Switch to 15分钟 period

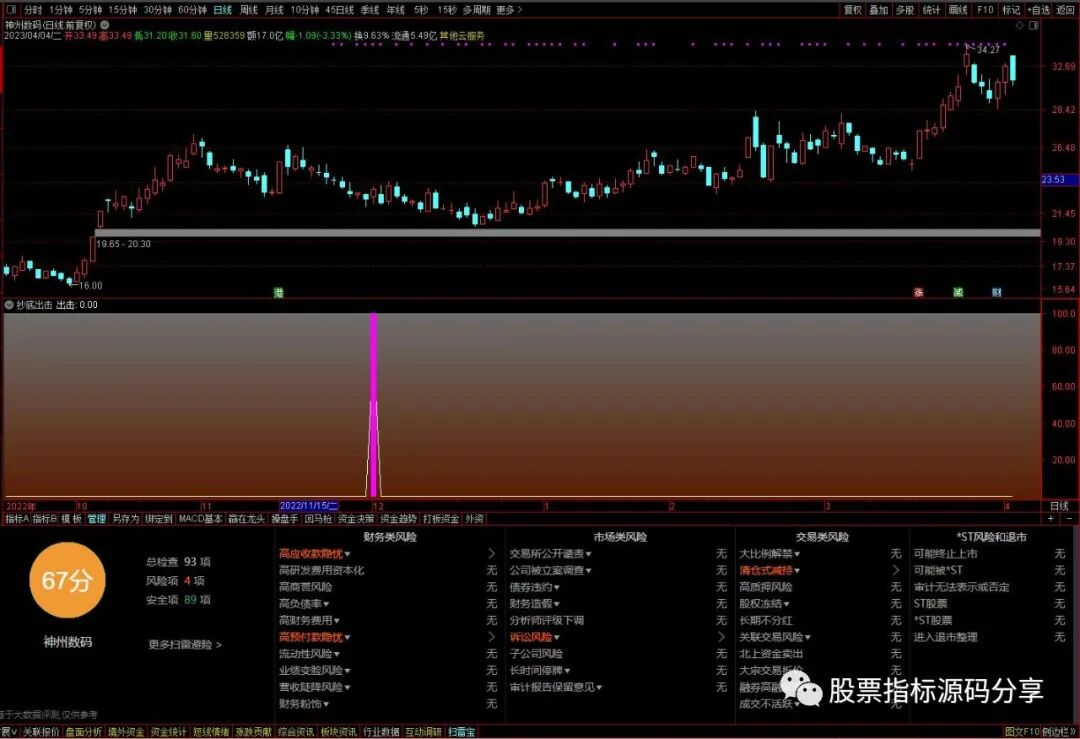point(123,10)
